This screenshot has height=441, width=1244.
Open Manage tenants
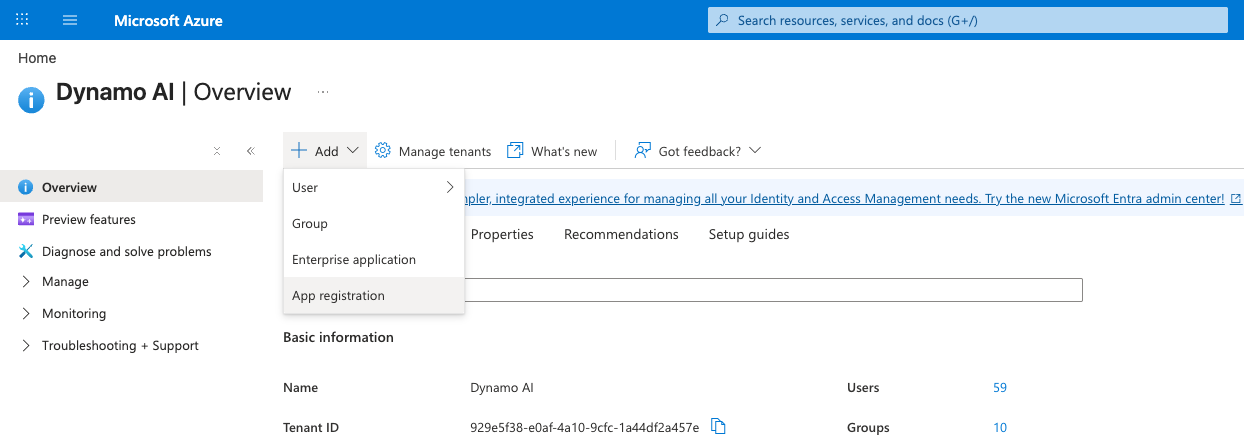tap(445, 152)
